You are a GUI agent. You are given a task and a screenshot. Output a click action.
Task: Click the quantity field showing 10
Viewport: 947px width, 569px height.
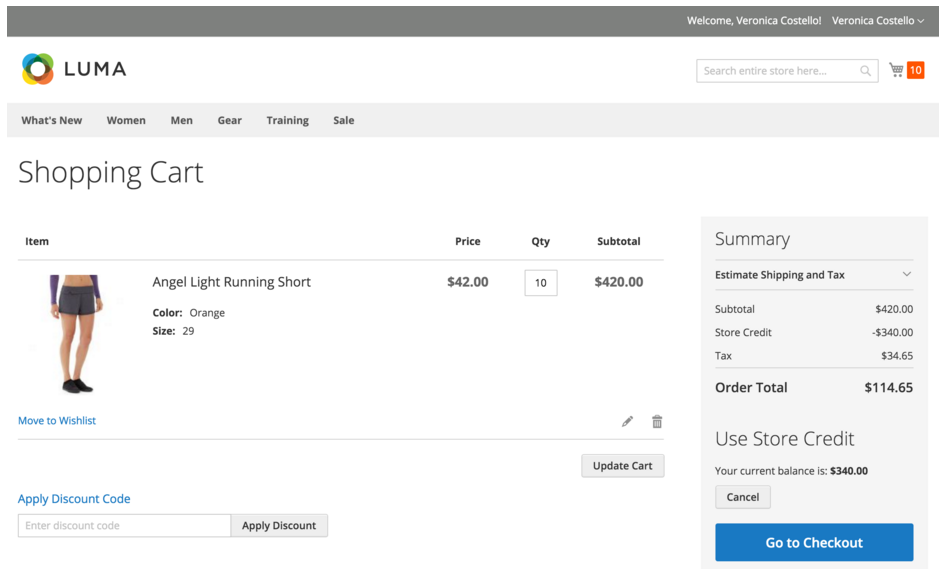(541, 283)
